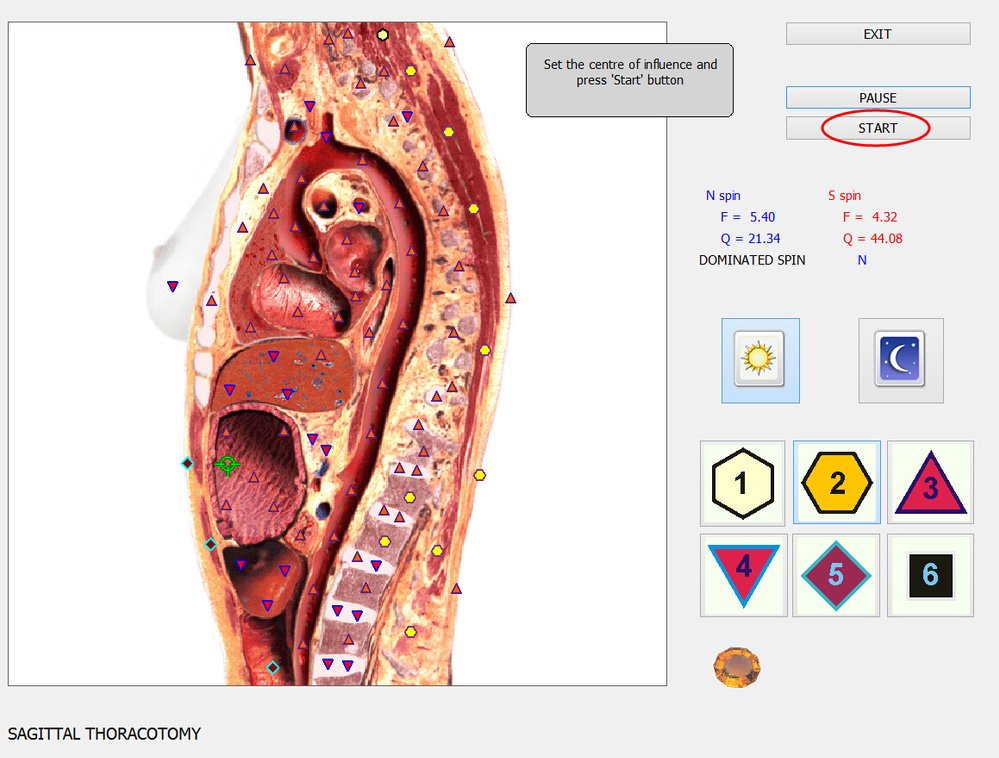
Task: Select the diamond level 5 icon
Action: point(836,575)
